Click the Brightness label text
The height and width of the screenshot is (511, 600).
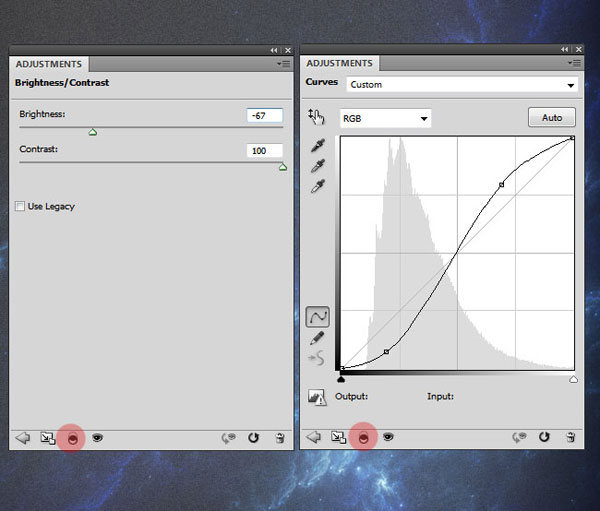point(42,114)
